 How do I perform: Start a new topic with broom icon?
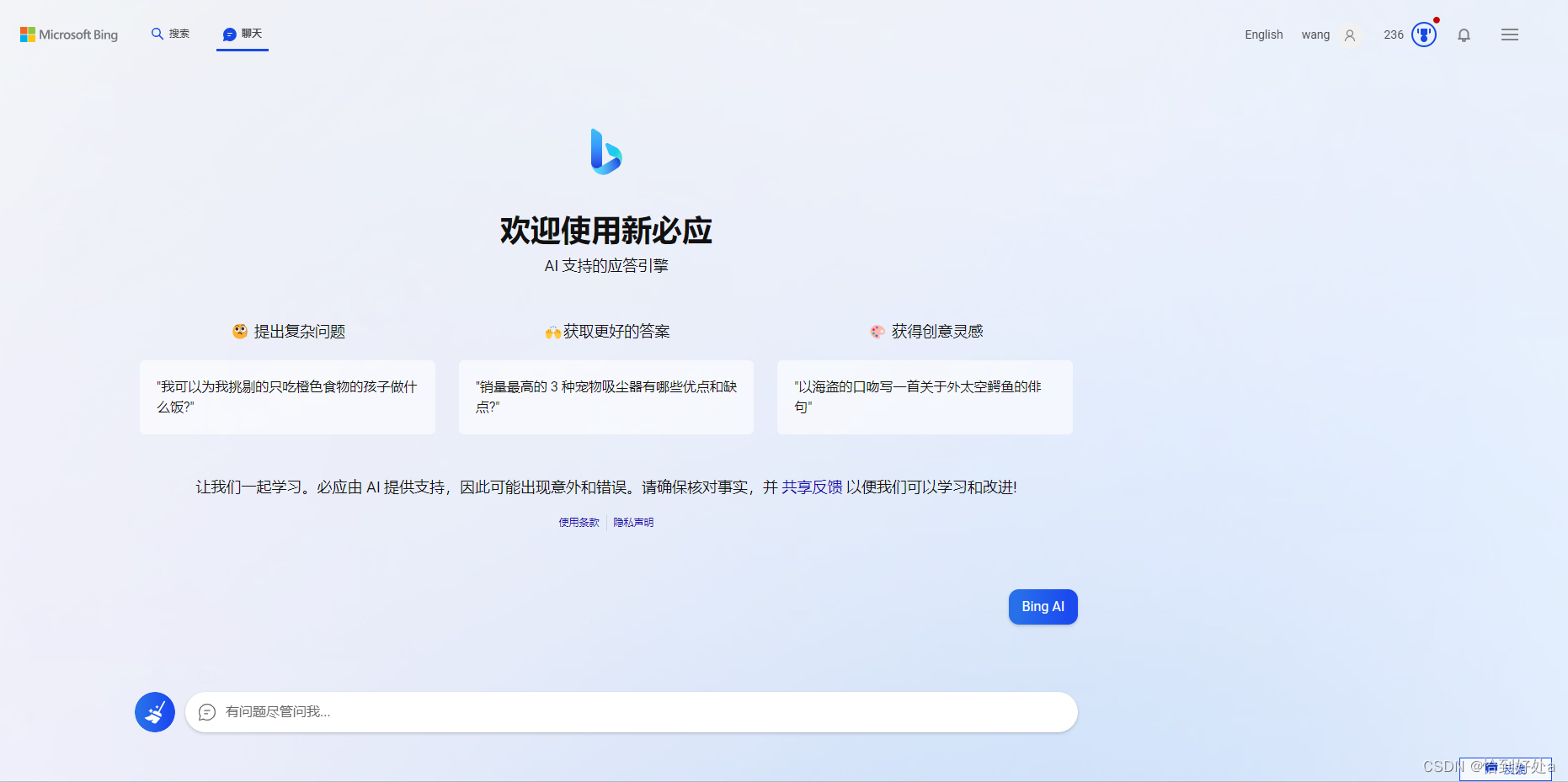pos(155,712)
